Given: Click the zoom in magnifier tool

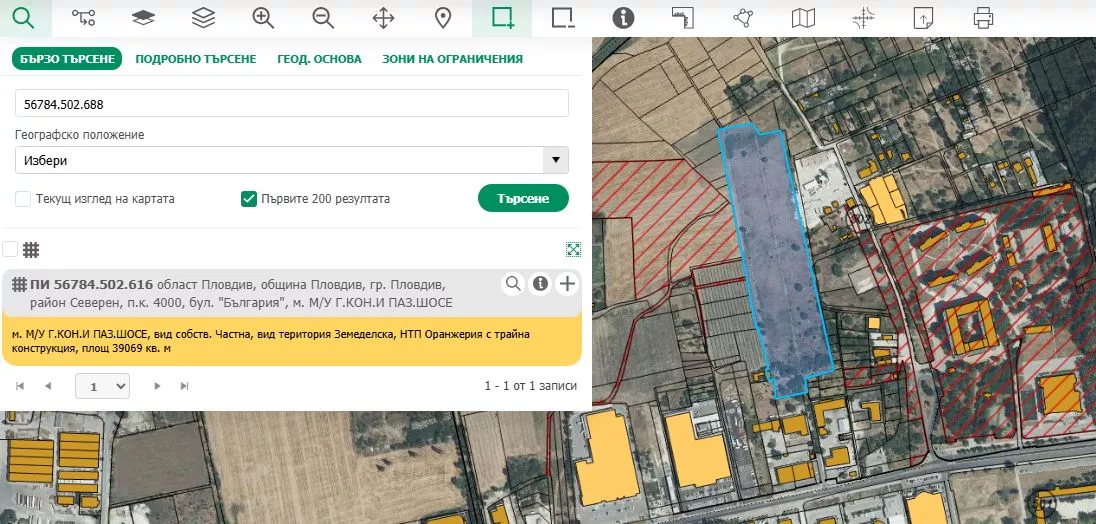Looking at the screenshot, I should click(263, 17).
